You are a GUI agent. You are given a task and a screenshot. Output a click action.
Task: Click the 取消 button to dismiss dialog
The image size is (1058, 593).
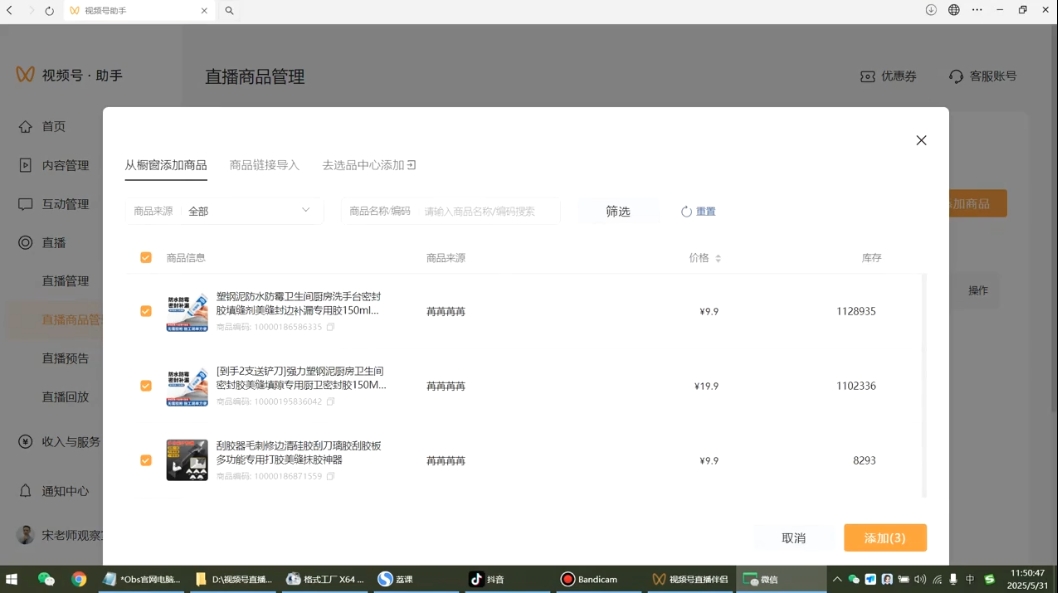coord(793,537)
